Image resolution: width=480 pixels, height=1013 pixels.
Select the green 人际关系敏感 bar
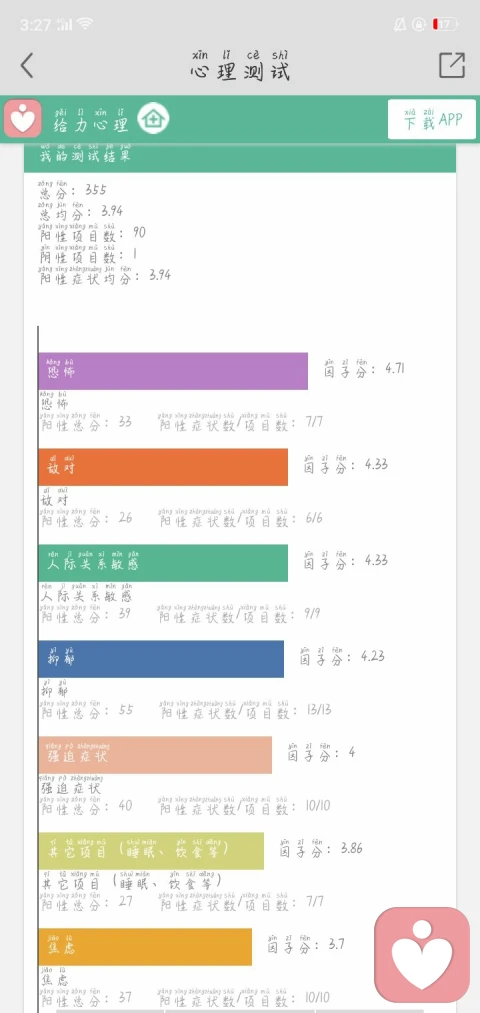coord(163,563)
